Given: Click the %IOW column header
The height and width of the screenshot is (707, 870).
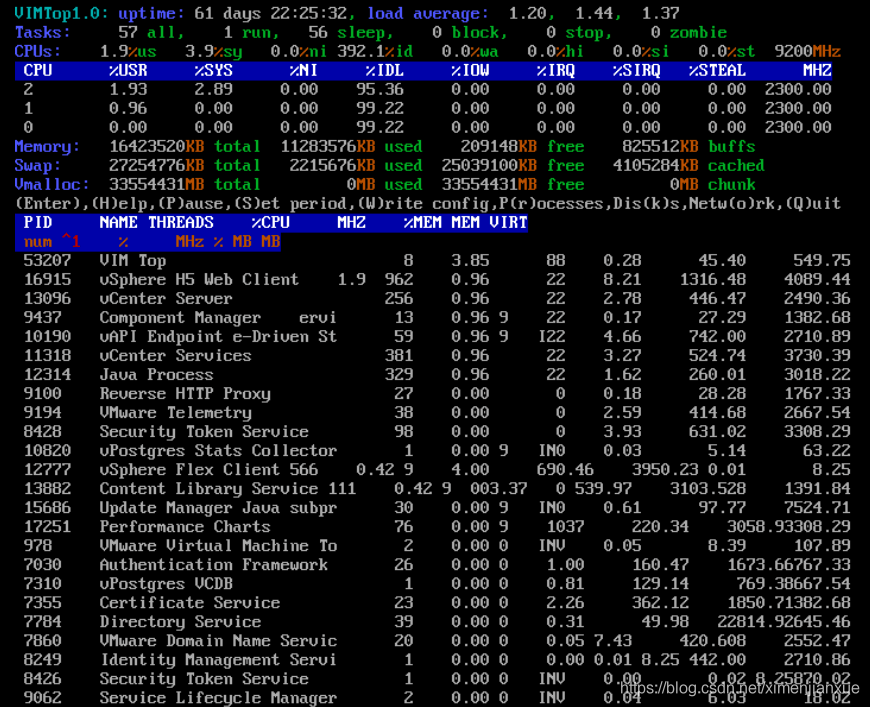Looking at the screenshot, I should 470,70.
